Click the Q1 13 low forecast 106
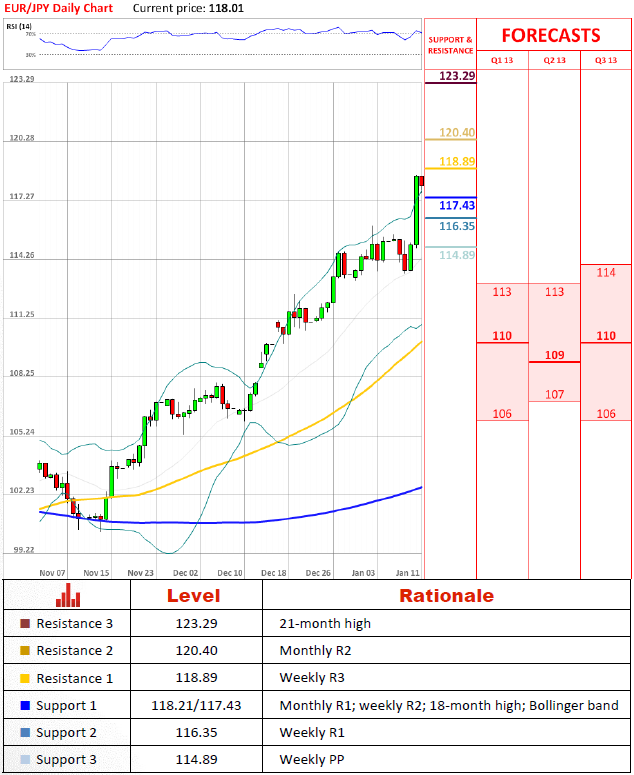Screen dimensions: 634x775 pyautogui.click(x=502, y=414)
